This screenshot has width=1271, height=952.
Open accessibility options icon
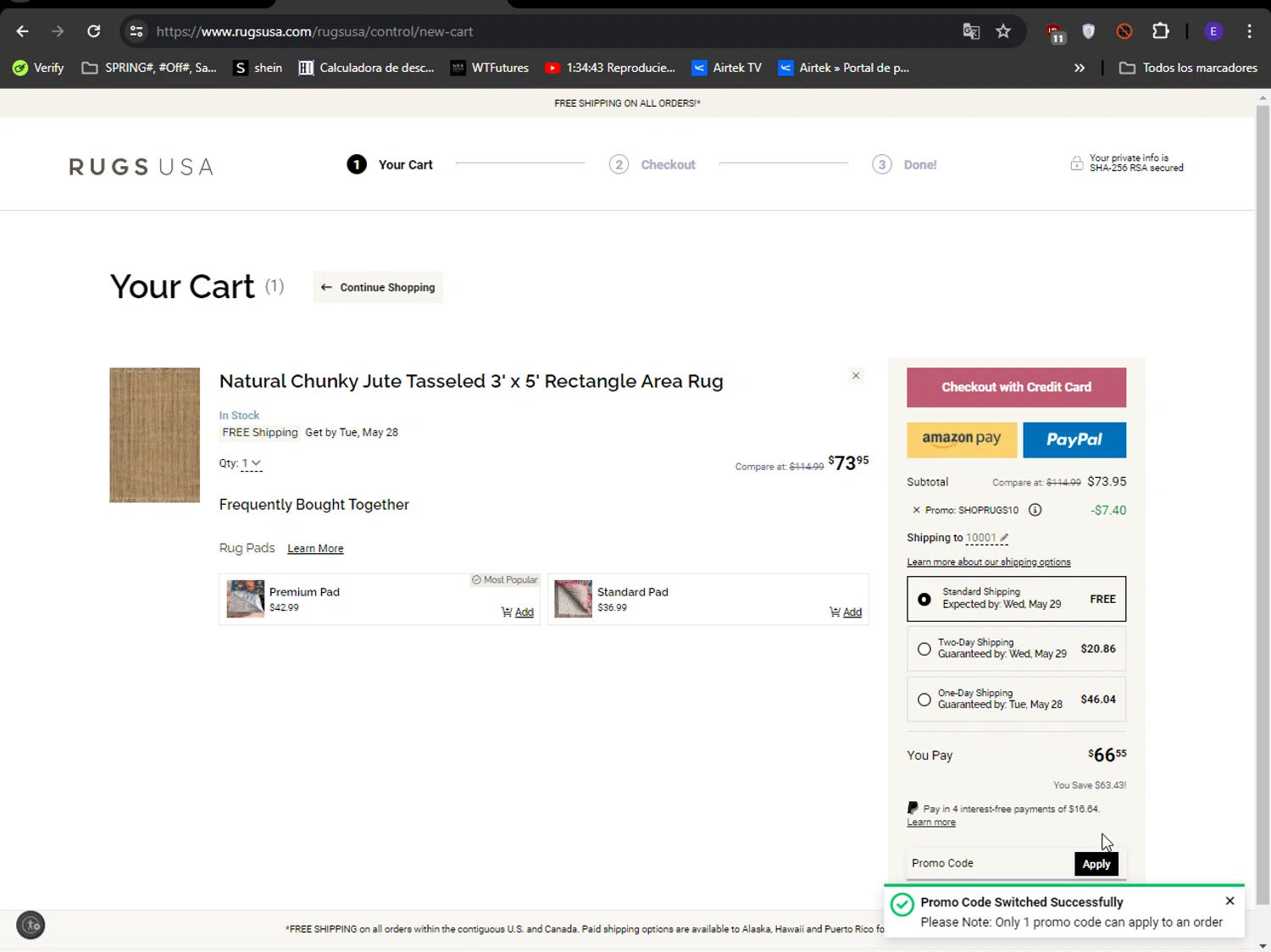click(31, 925)
